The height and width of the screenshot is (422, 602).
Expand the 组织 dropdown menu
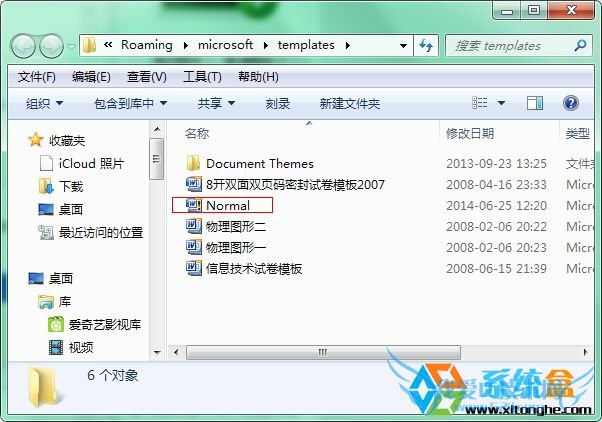(x=45, y=103)
